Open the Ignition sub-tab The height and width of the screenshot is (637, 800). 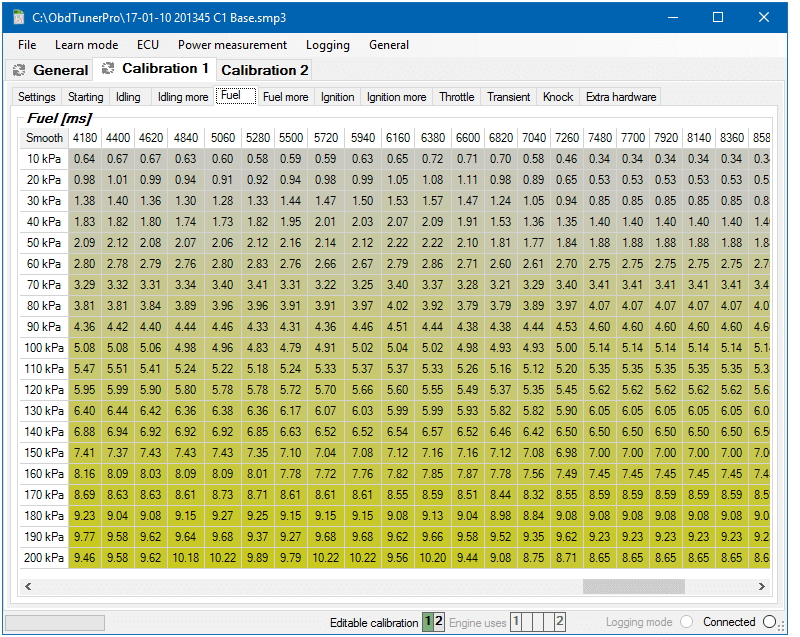(337, 97)
